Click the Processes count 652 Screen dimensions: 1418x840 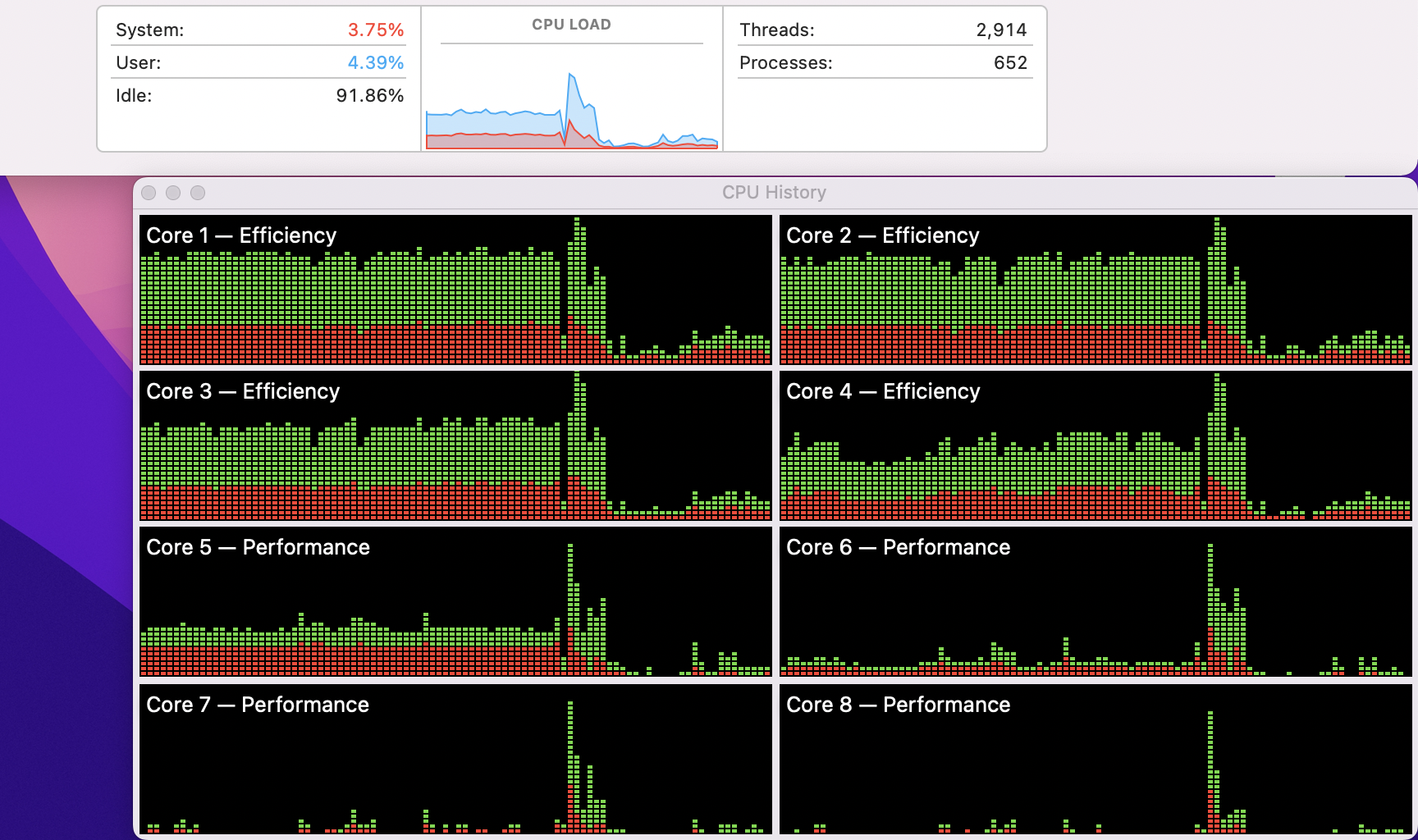tap(1010, 63)
